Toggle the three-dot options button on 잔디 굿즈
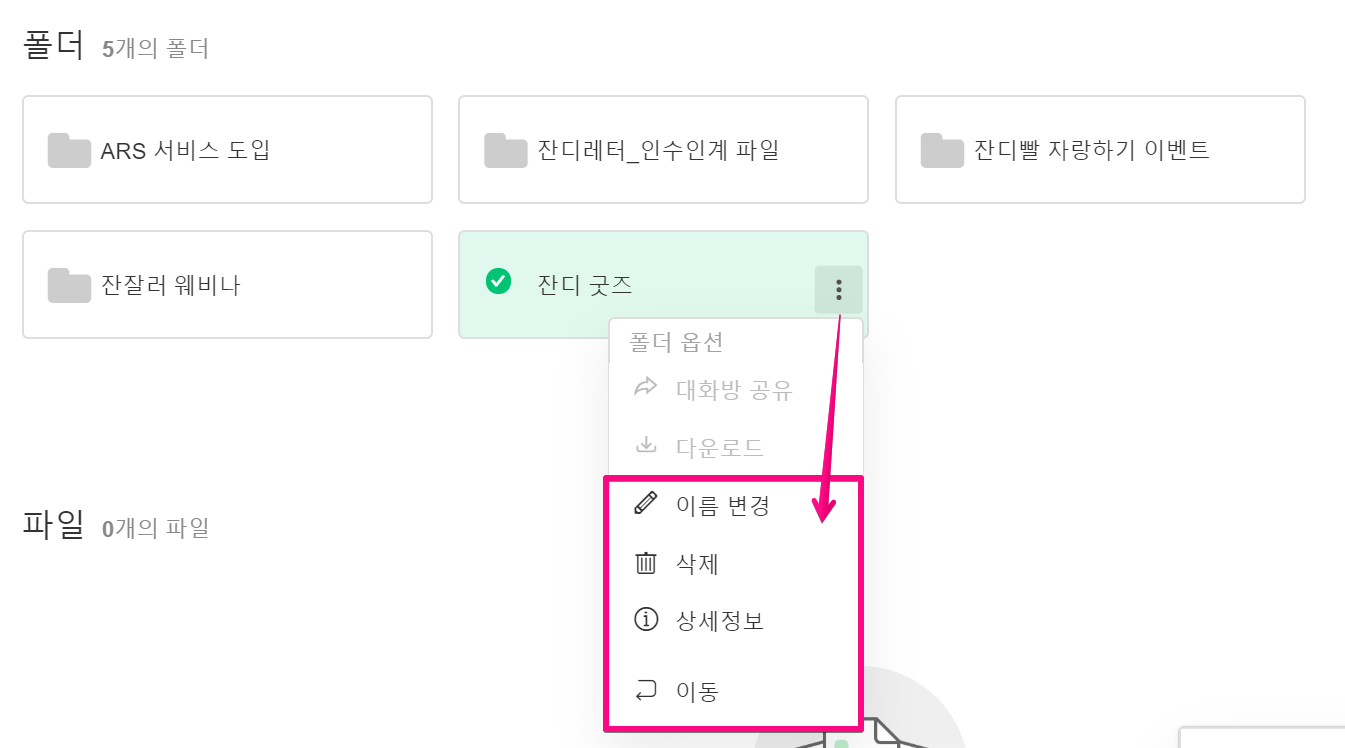This screenshot has height=748, width=1345. pos(838,290)
